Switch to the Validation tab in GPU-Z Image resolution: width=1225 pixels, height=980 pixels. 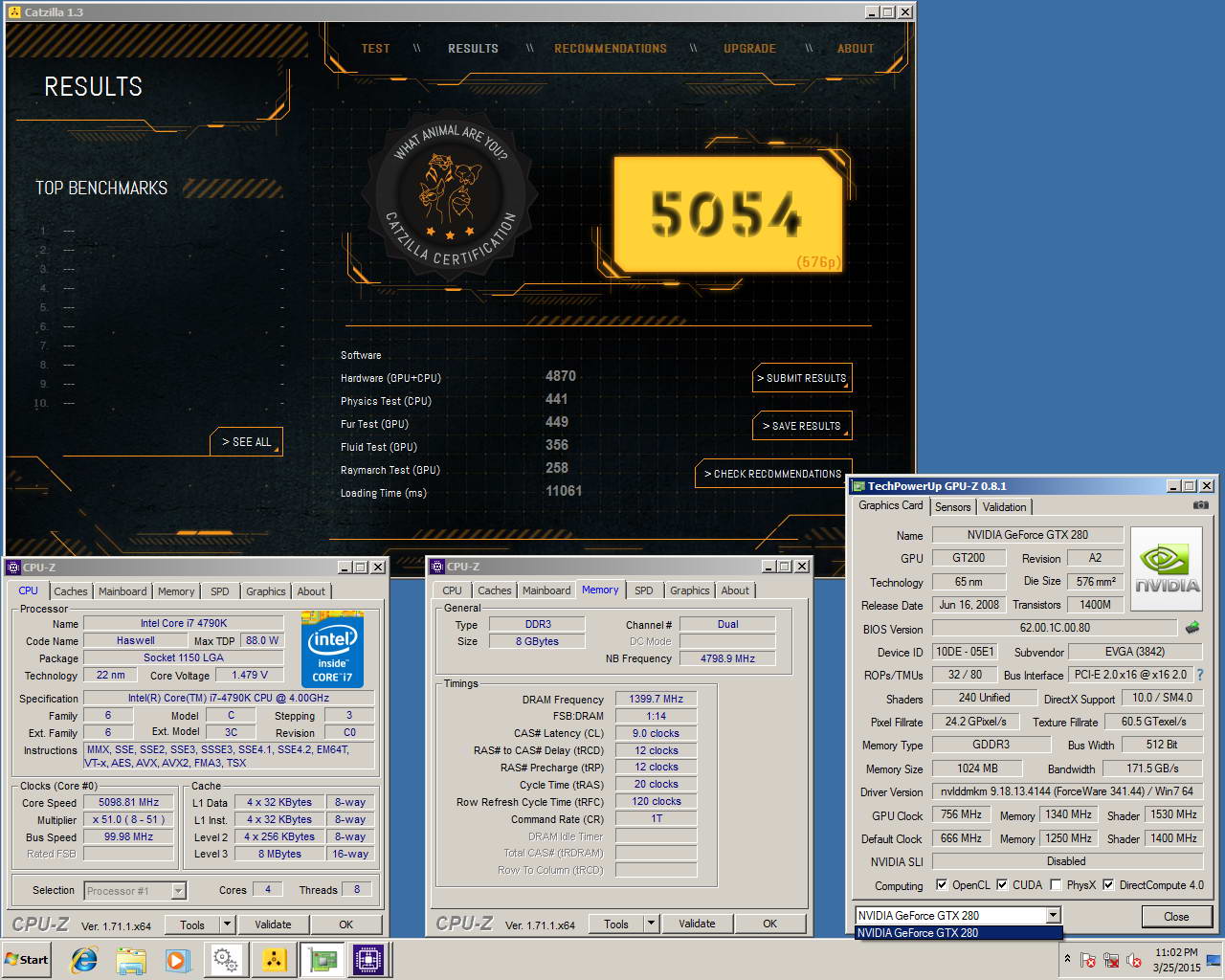coord(1004,507)
